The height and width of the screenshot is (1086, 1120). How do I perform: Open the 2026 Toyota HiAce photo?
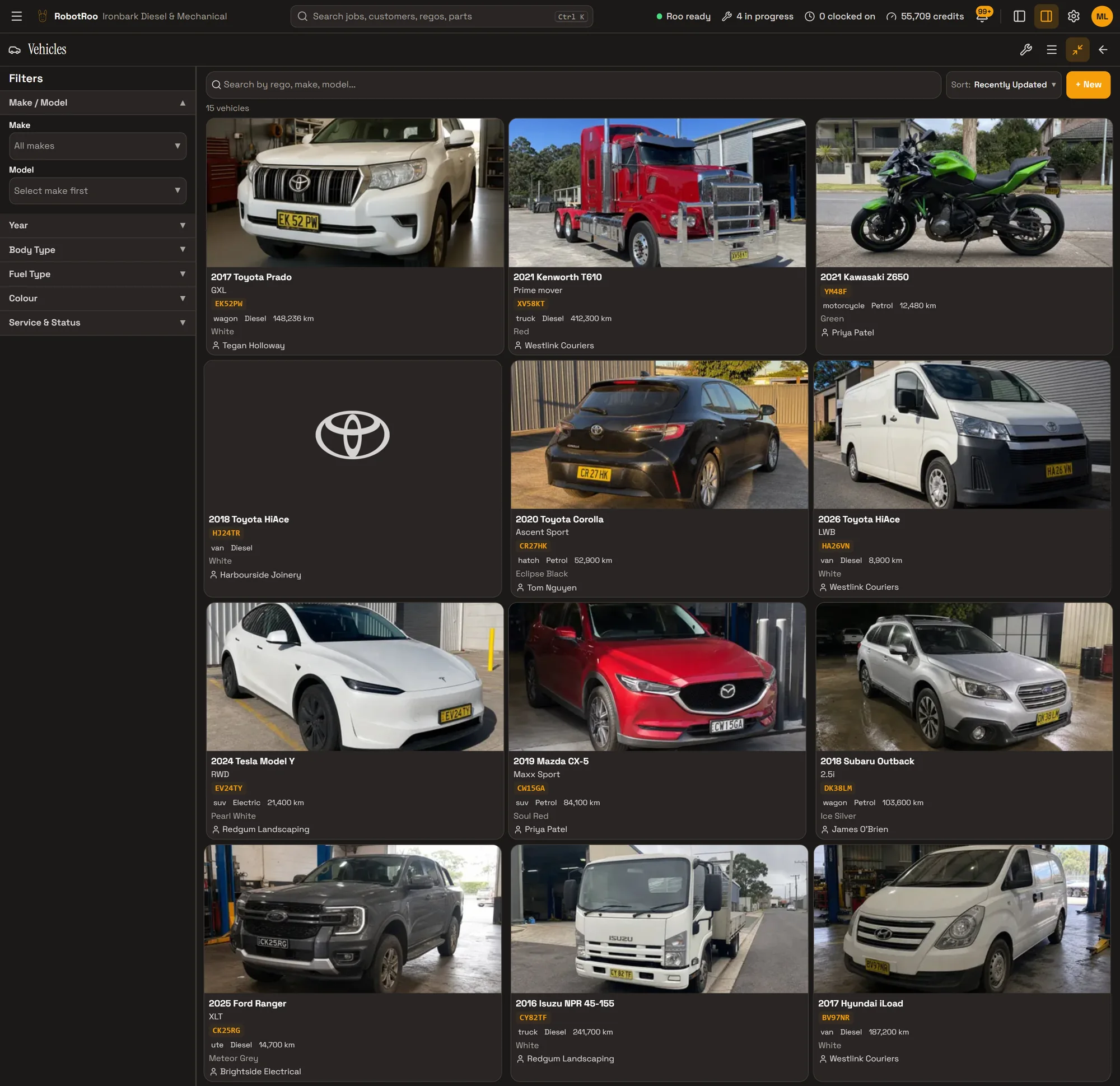pos(962,435)
